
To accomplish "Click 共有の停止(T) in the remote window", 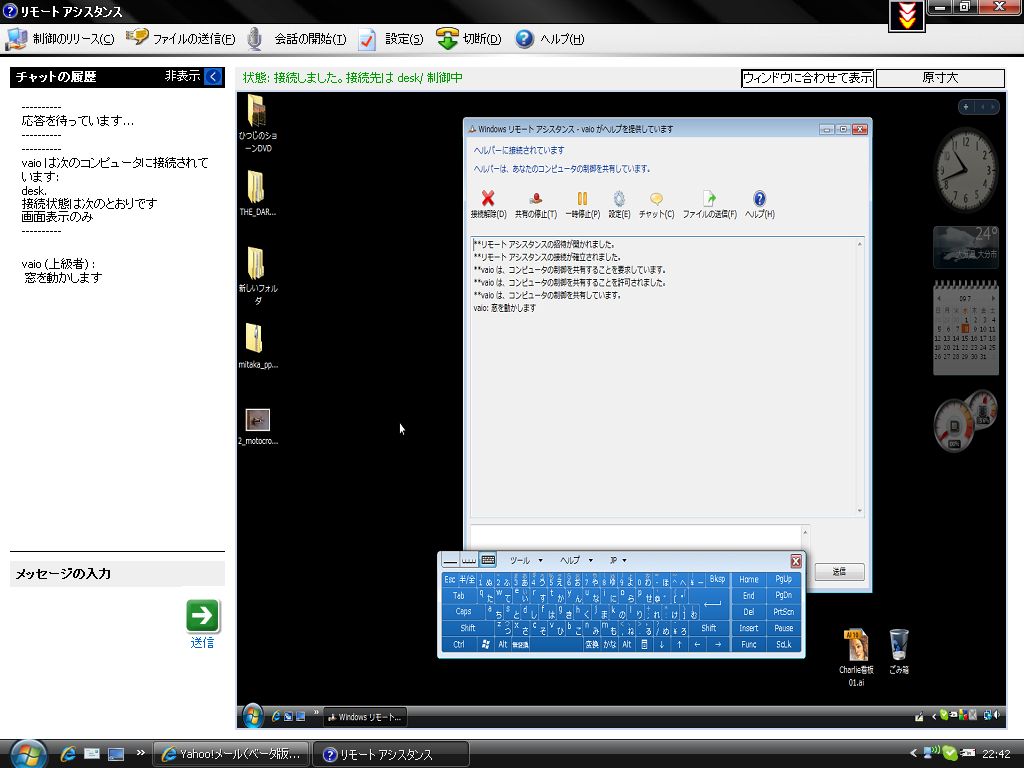I will 536,204.
